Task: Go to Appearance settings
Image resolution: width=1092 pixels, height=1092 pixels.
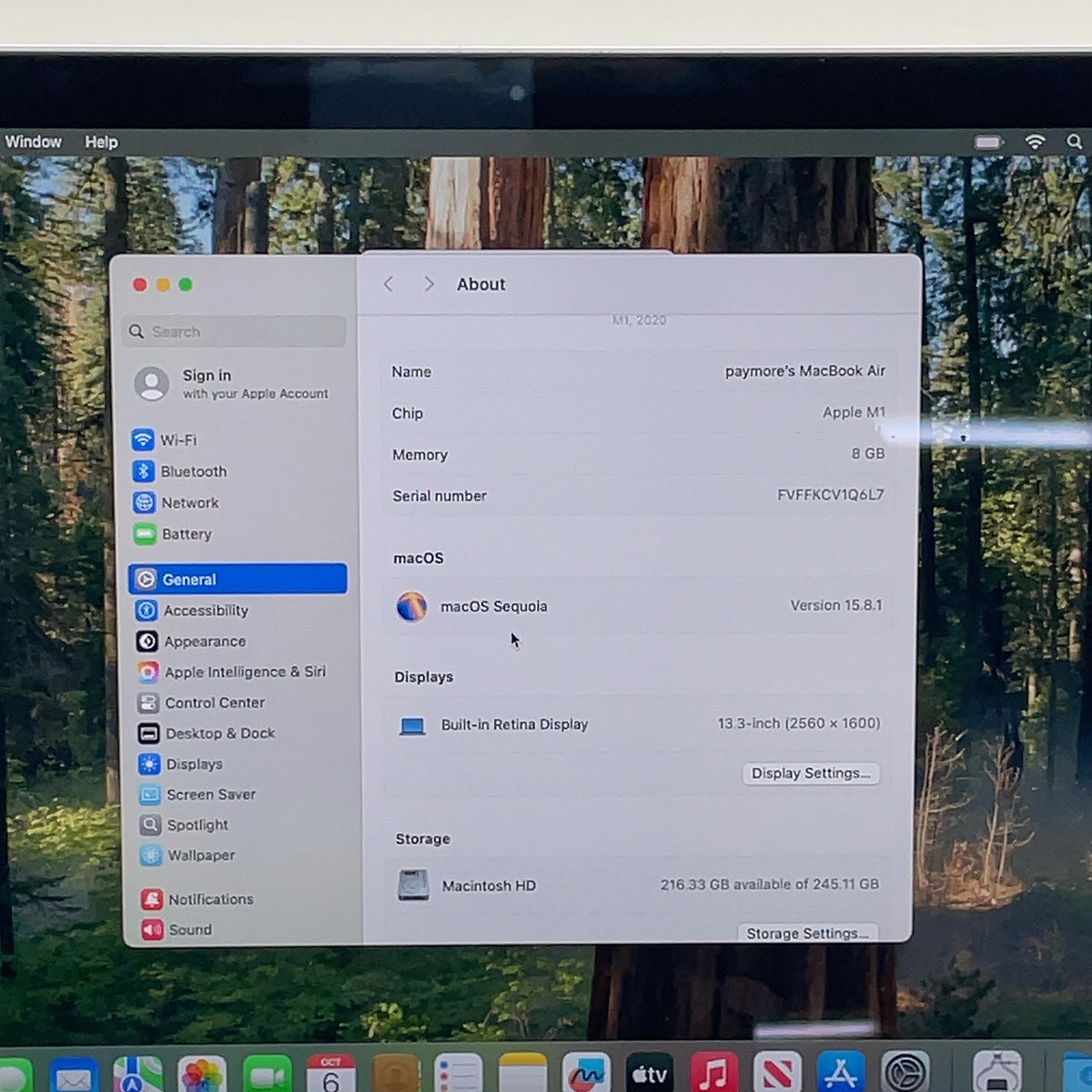Action: tap(191, 642)
